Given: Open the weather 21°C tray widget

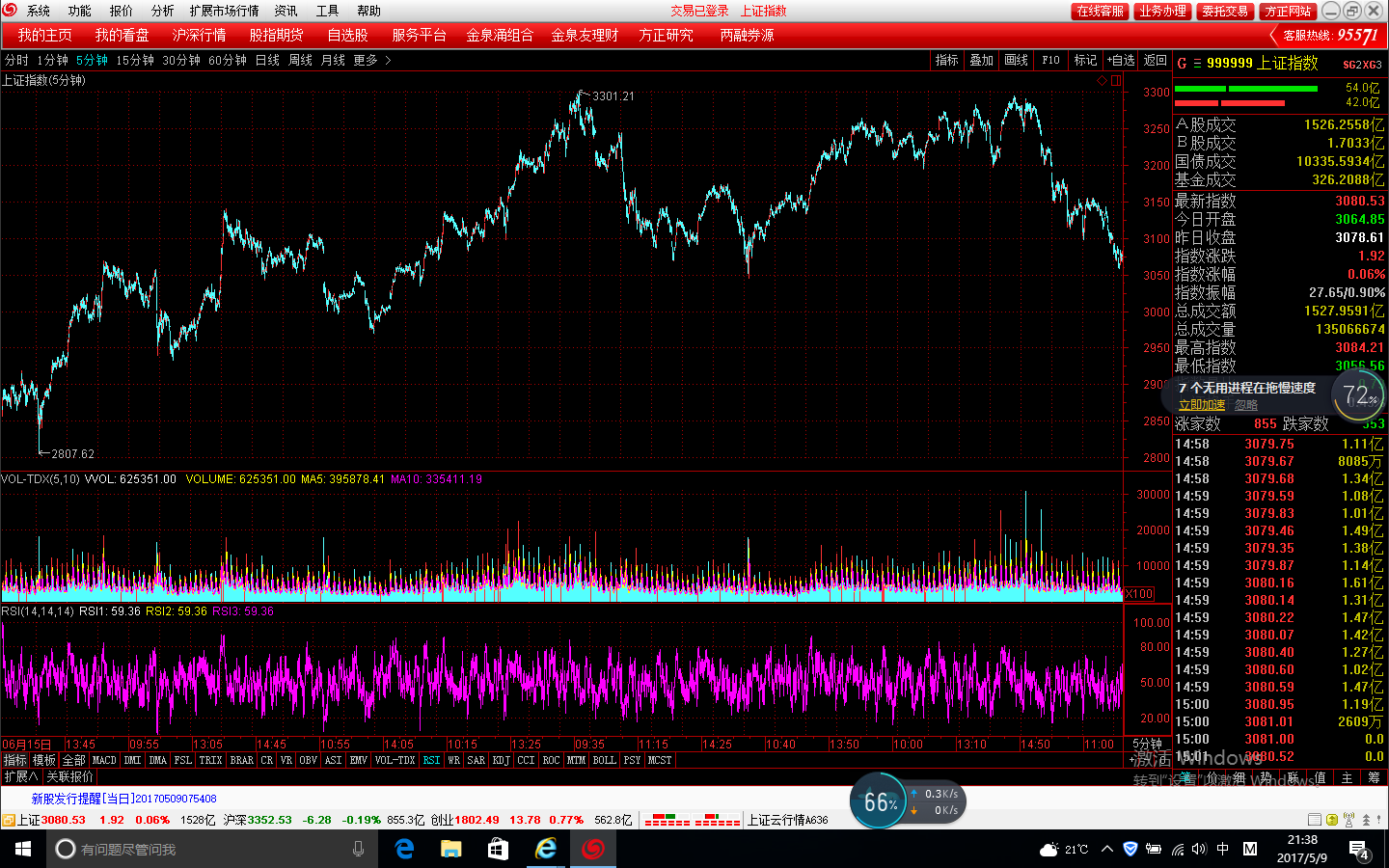Looking at the screenshot, I should tap(1064, 850).
